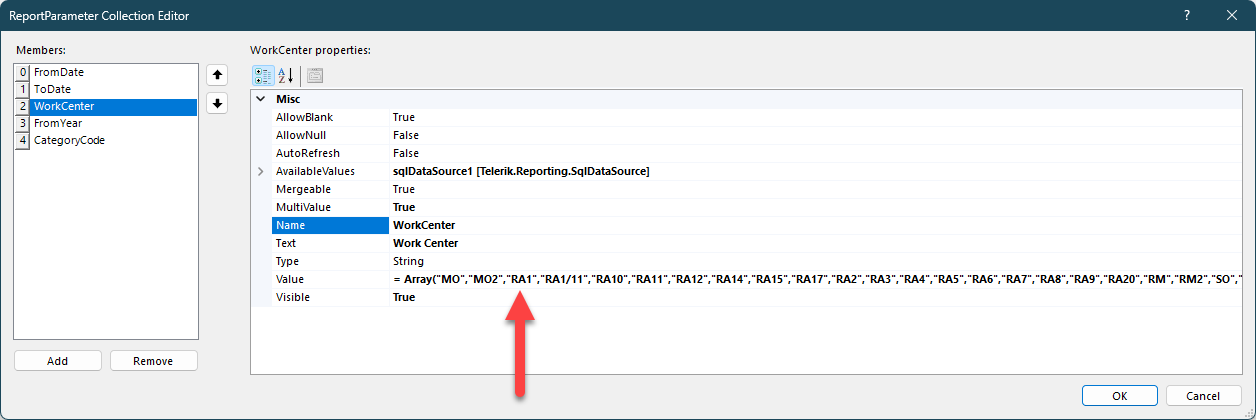This screenshot has height=420, width=1256.
Task: Select the FromDate member
Action: [61, 72]
